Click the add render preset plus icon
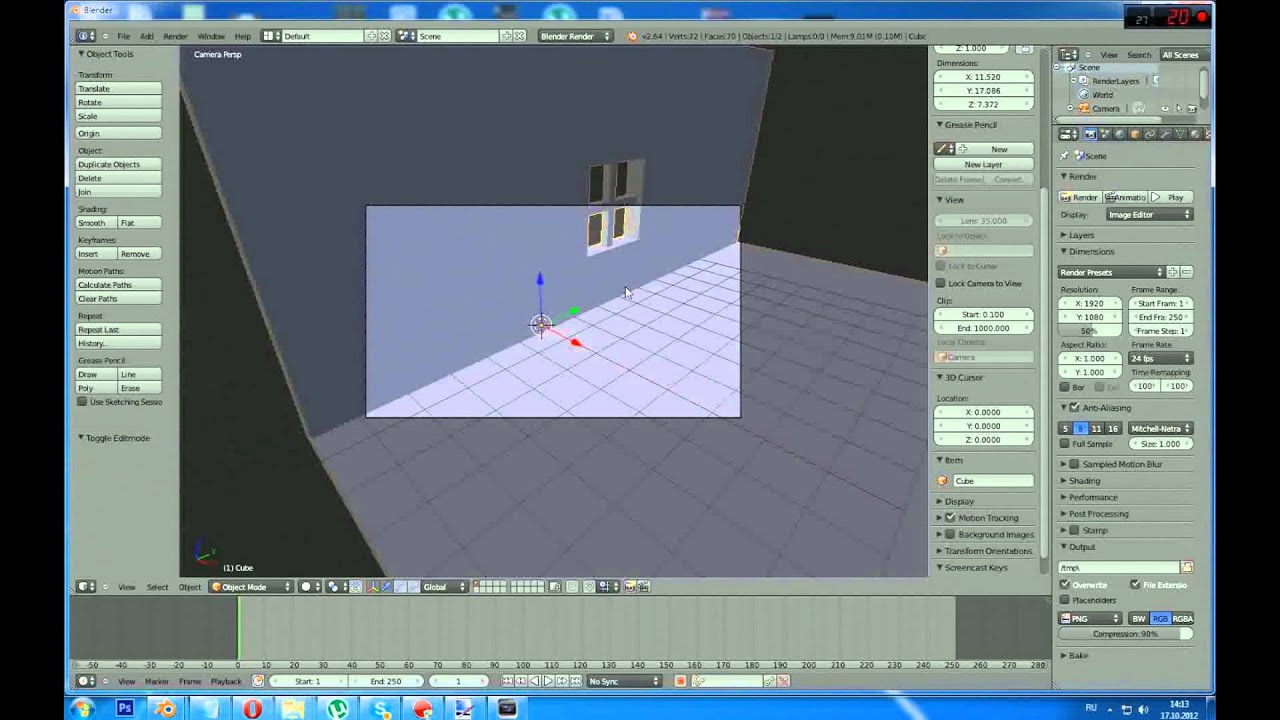Image resolution: width=1280 pixels, height=720 pixels. [x=1173, y=272]
